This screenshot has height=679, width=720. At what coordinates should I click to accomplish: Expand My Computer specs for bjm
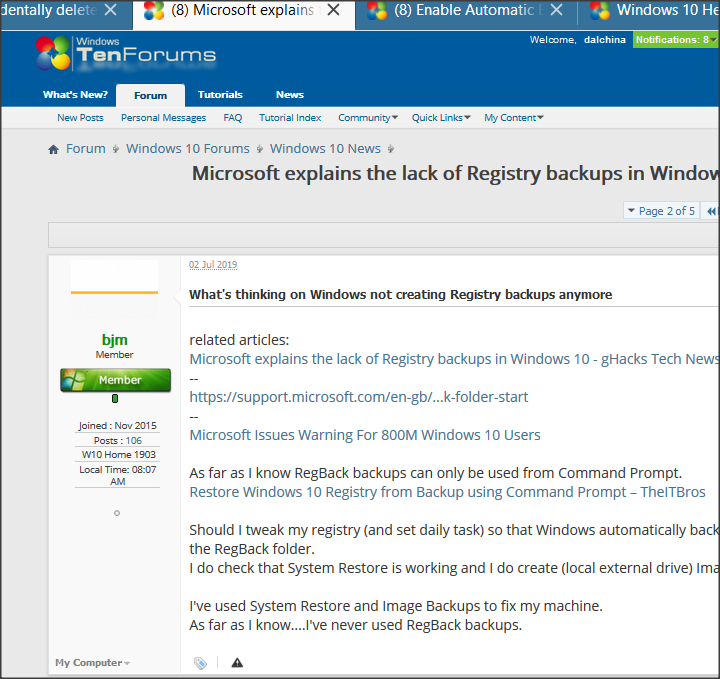point(93,662)
